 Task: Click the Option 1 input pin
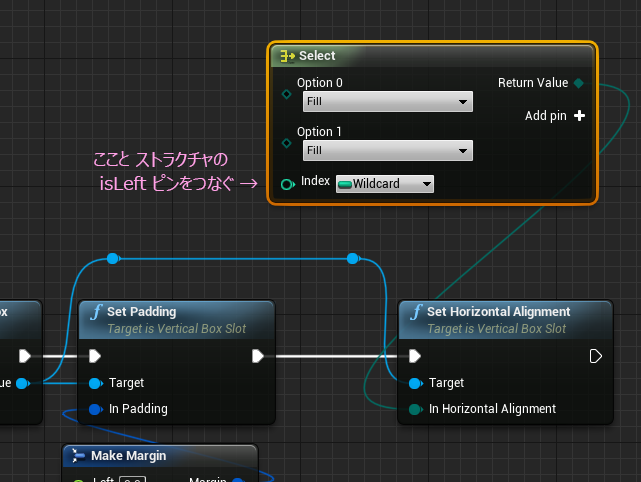(x=287, y=143)
